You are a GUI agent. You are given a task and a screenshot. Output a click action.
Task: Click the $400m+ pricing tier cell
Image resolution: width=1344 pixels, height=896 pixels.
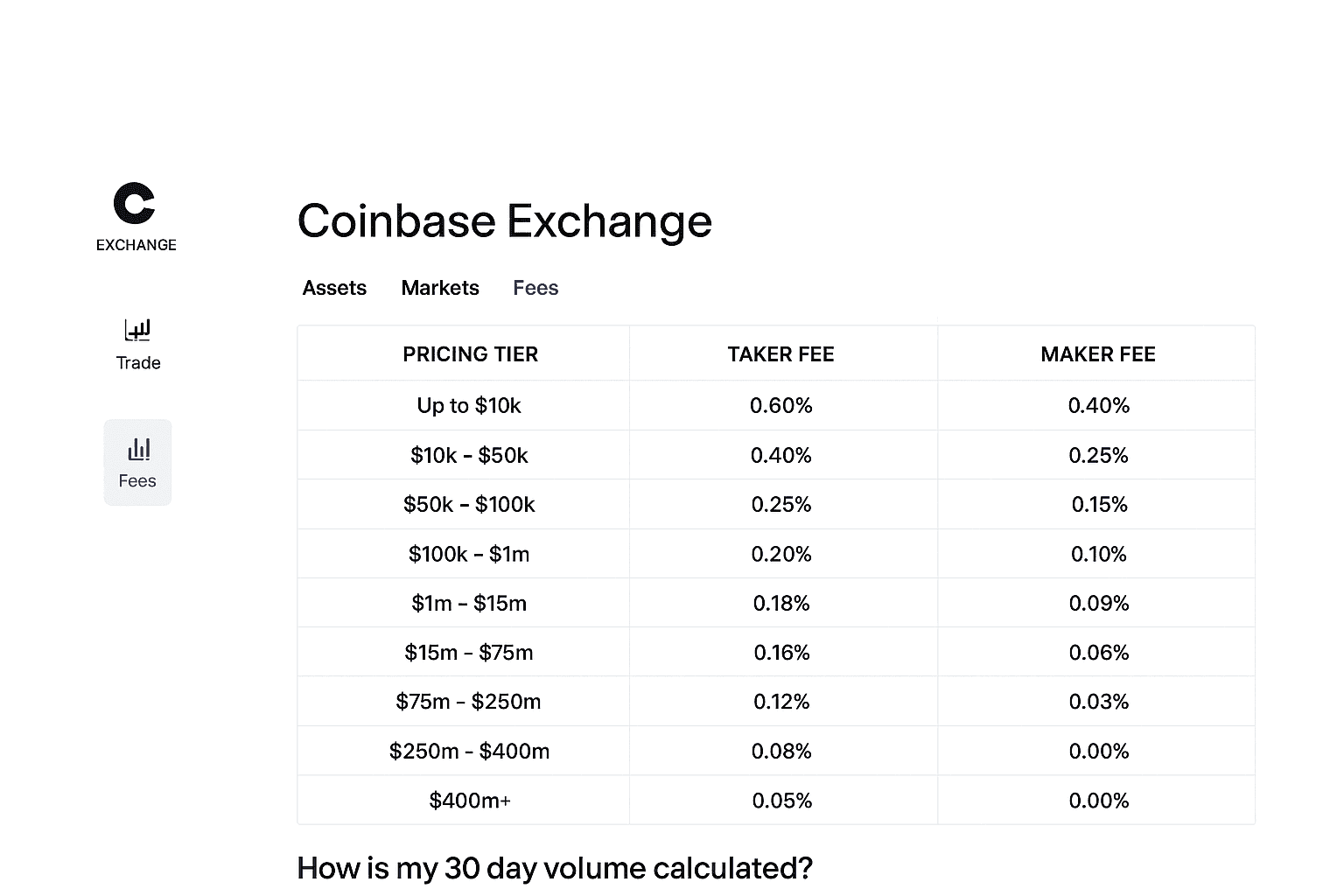(x=470, y=801)
